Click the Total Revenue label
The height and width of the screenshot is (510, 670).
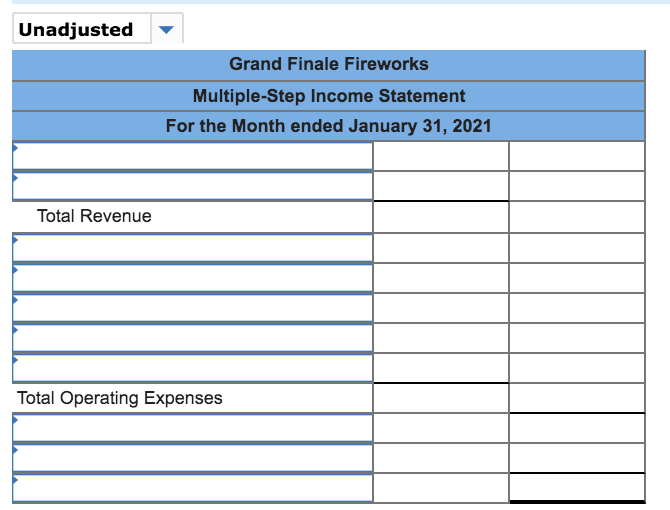pyautogui.click(x=94, y=216)
